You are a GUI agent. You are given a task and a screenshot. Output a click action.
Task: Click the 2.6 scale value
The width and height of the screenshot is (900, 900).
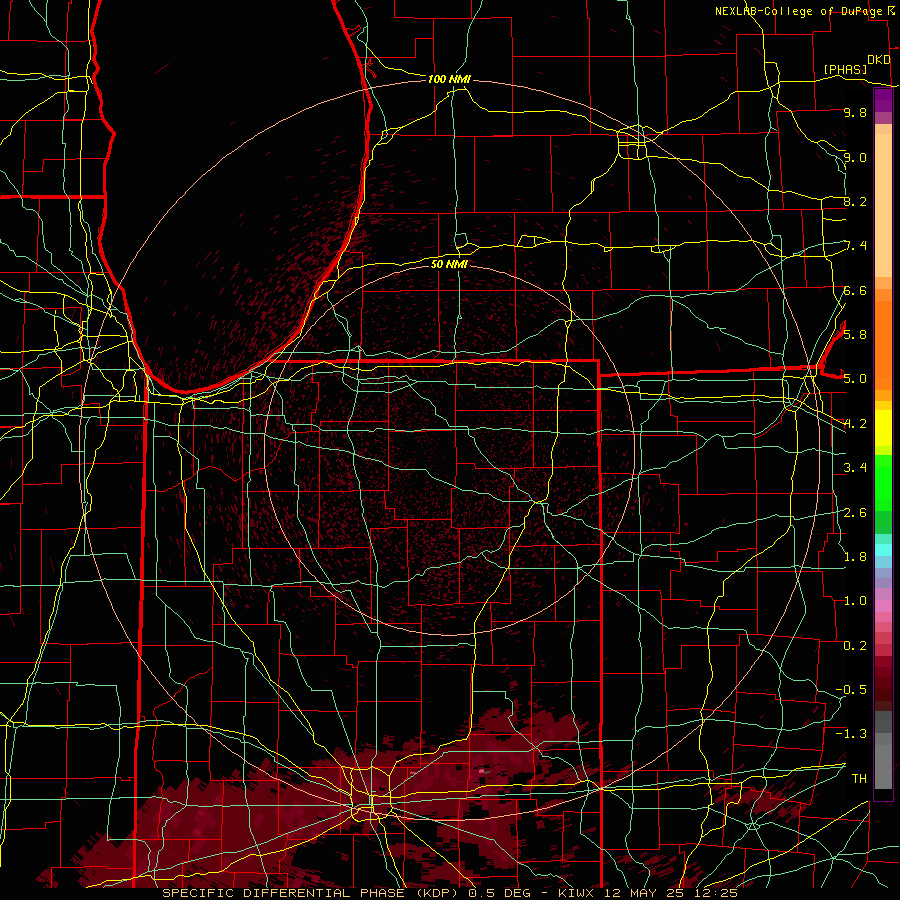(x=855, y=513)
